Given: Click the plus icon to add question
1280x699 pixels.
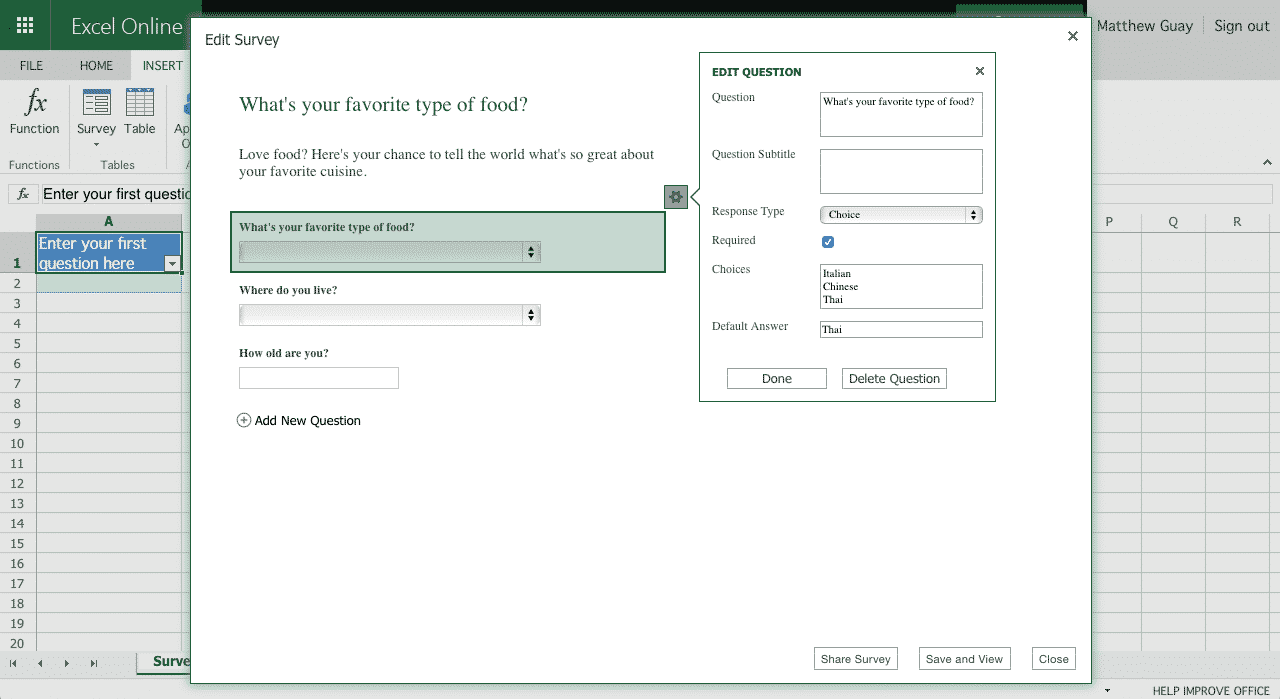Looking at the screenshot, I should [x=244, y=421].
